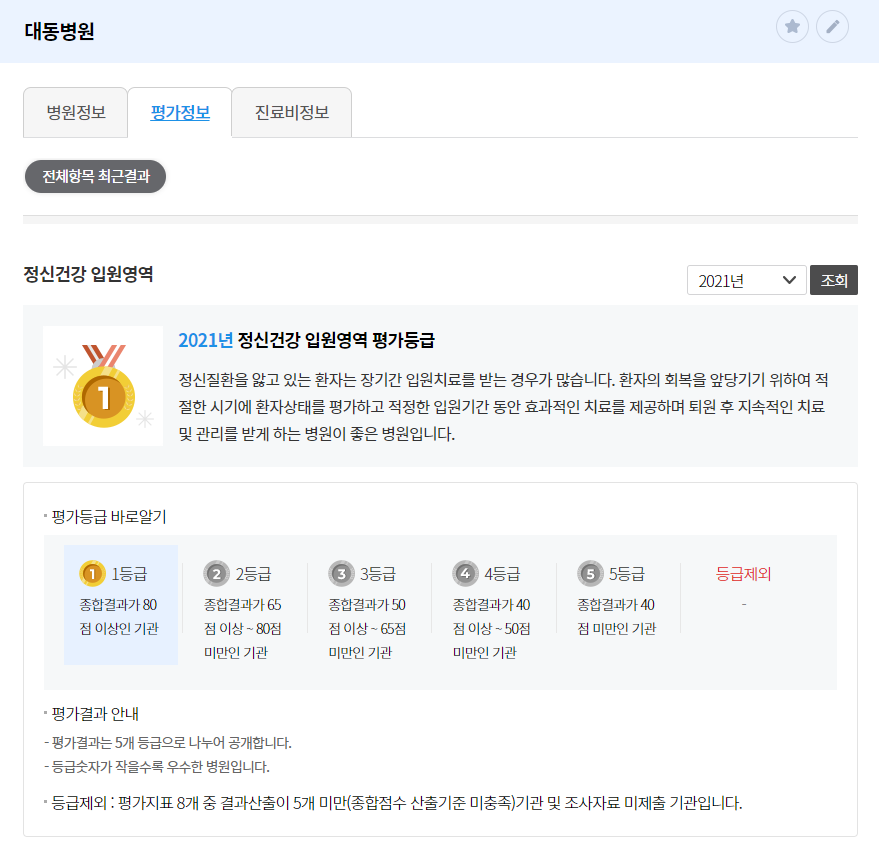
Task: Click the 5등급 gray badge icon
Action: pos(590,573)
